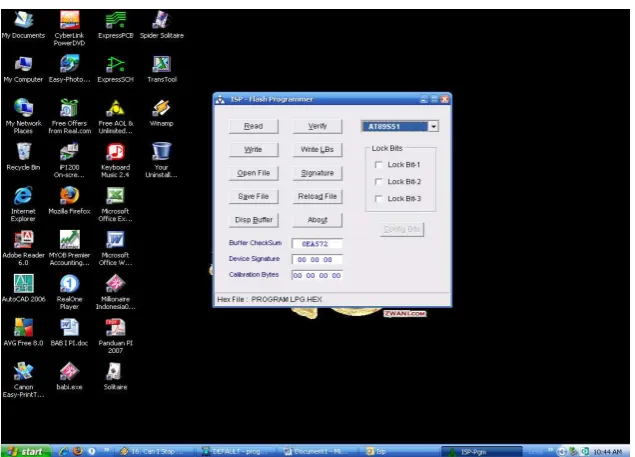635x457 pixels.
Task: Launch ExpressPCB from desktop
Action: (x=115, y=25)
